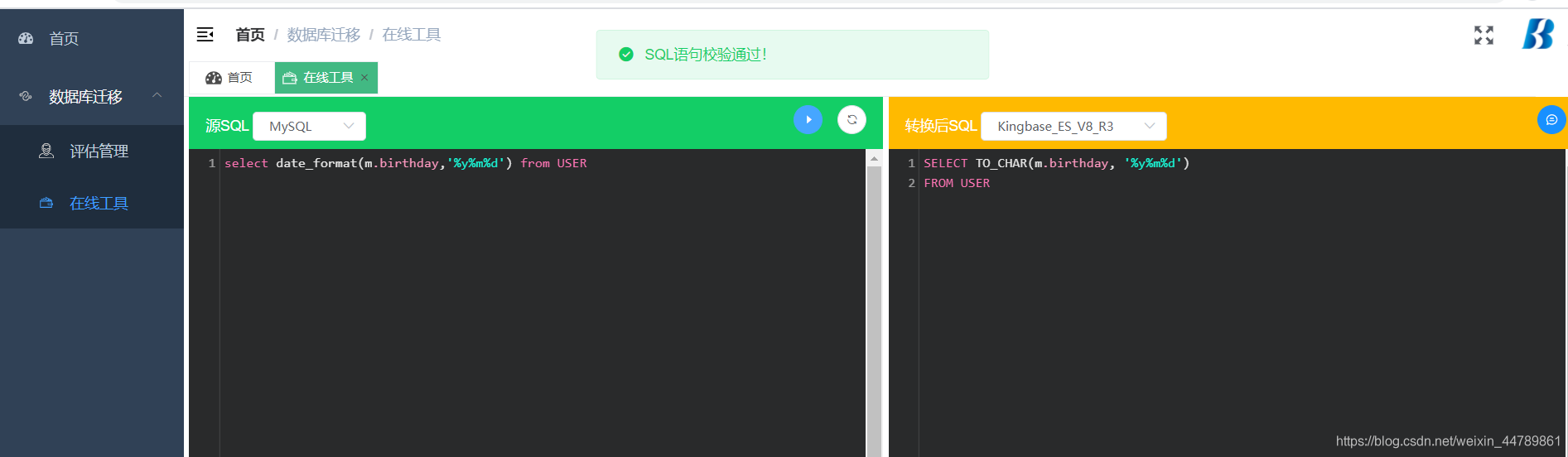Screen dimensions: 1568x457
Task: Open 在线工具 sidebar item
Action: pos(91,203)
